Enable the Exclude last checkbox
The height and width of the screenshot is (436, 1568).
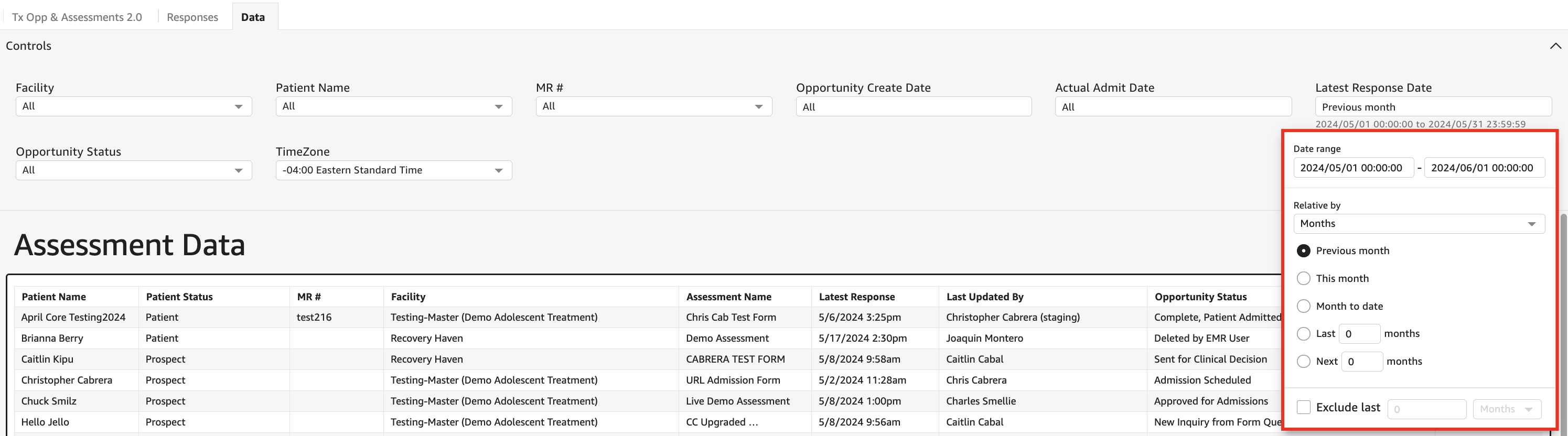[x=1303, y=407]
